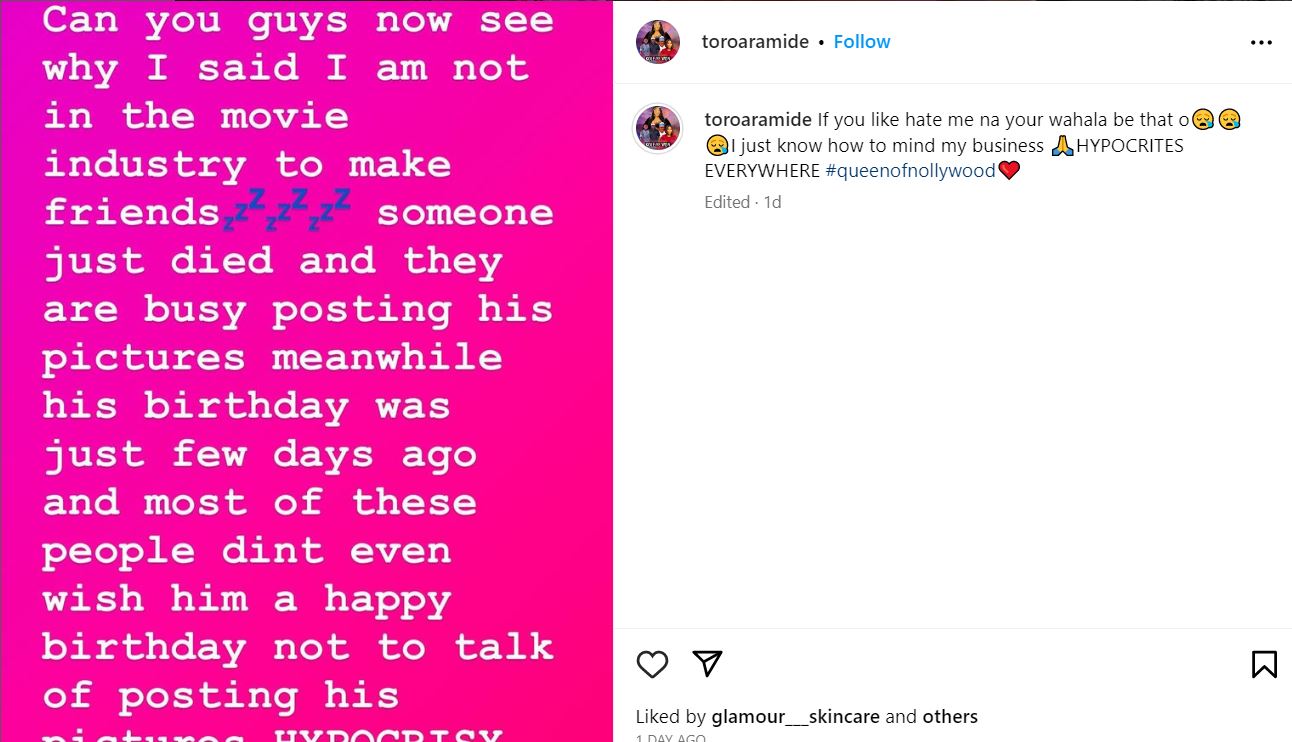Click the red heart emoji in the caption
This screenshot has width=1292, height=742.
pyautogui.click(x=1009, y=171)
